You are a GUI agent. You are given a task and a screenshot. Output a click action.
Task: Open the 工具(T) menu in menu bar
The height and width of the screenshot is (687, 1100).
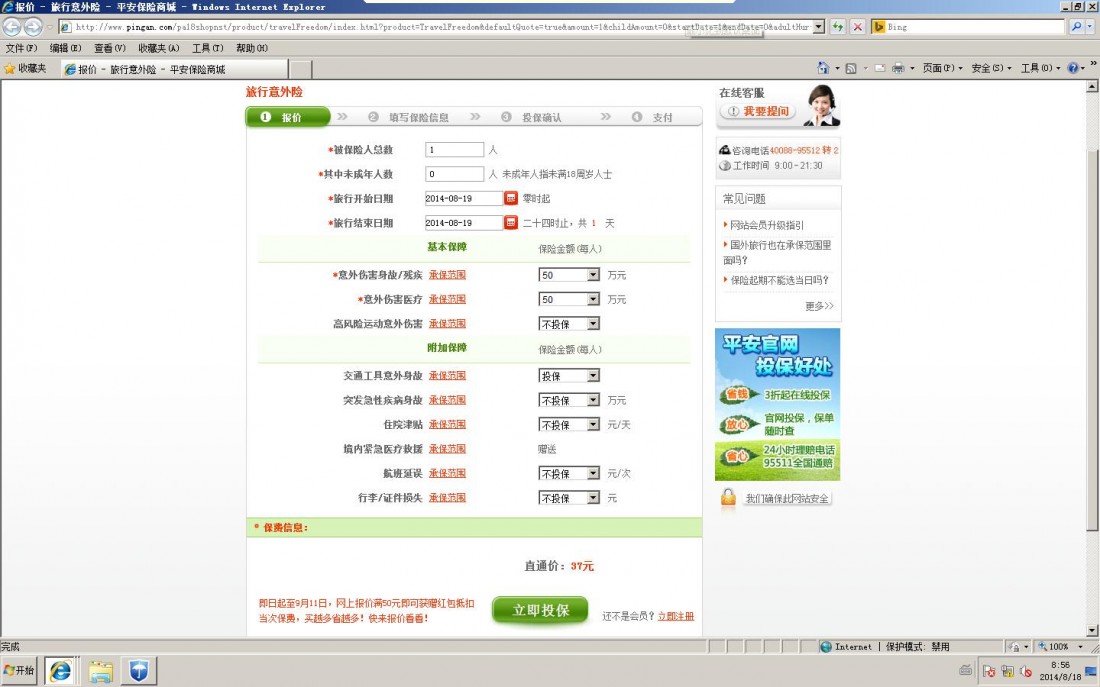pyautogui.click(x=208, y=48)
